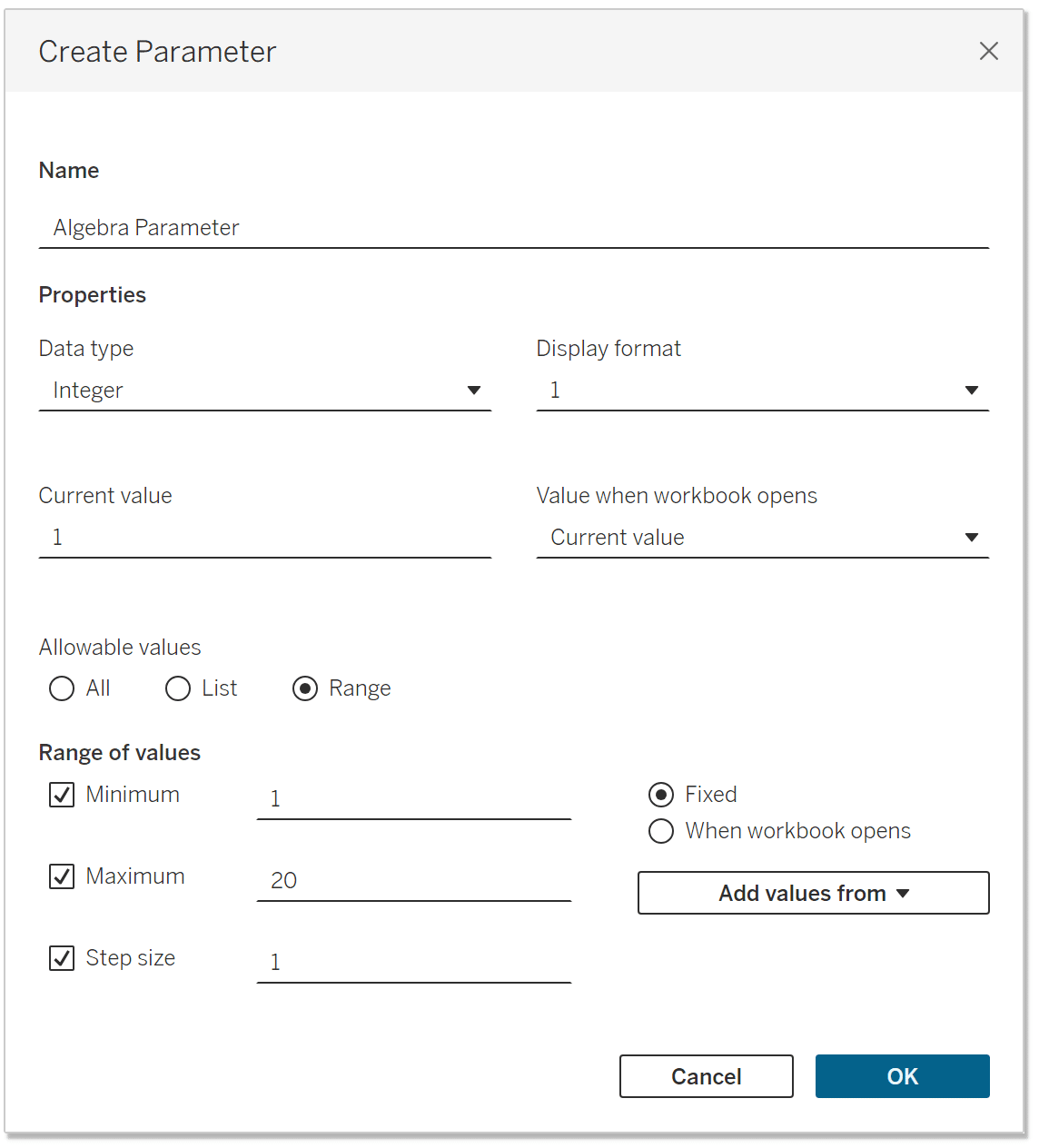Close the Create Parameter dialog
1039x1148 pixels.
[x=988, y=51]
